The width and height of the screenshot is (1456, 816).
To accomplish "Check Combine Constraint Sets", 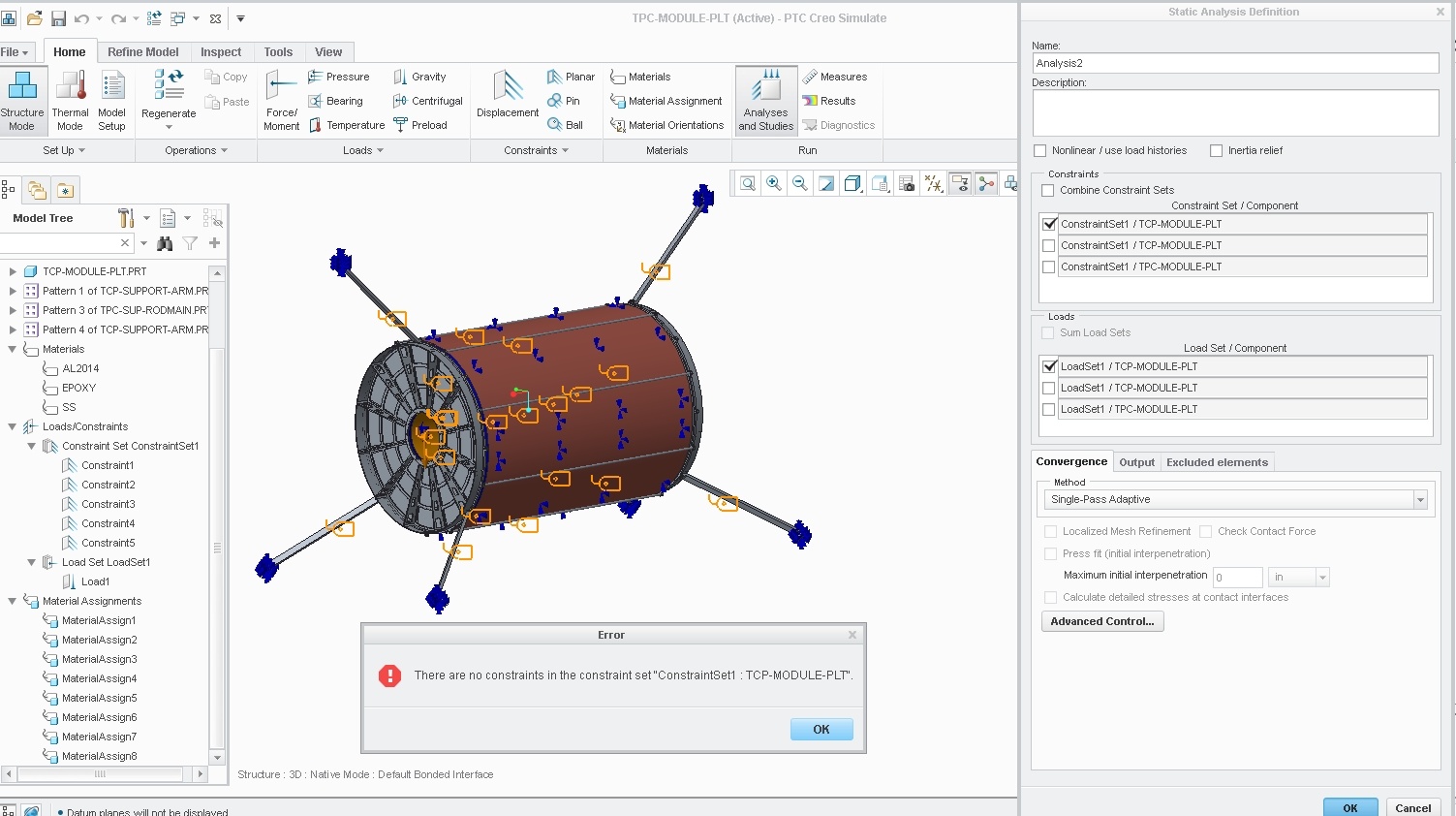I will (1047, 190).
